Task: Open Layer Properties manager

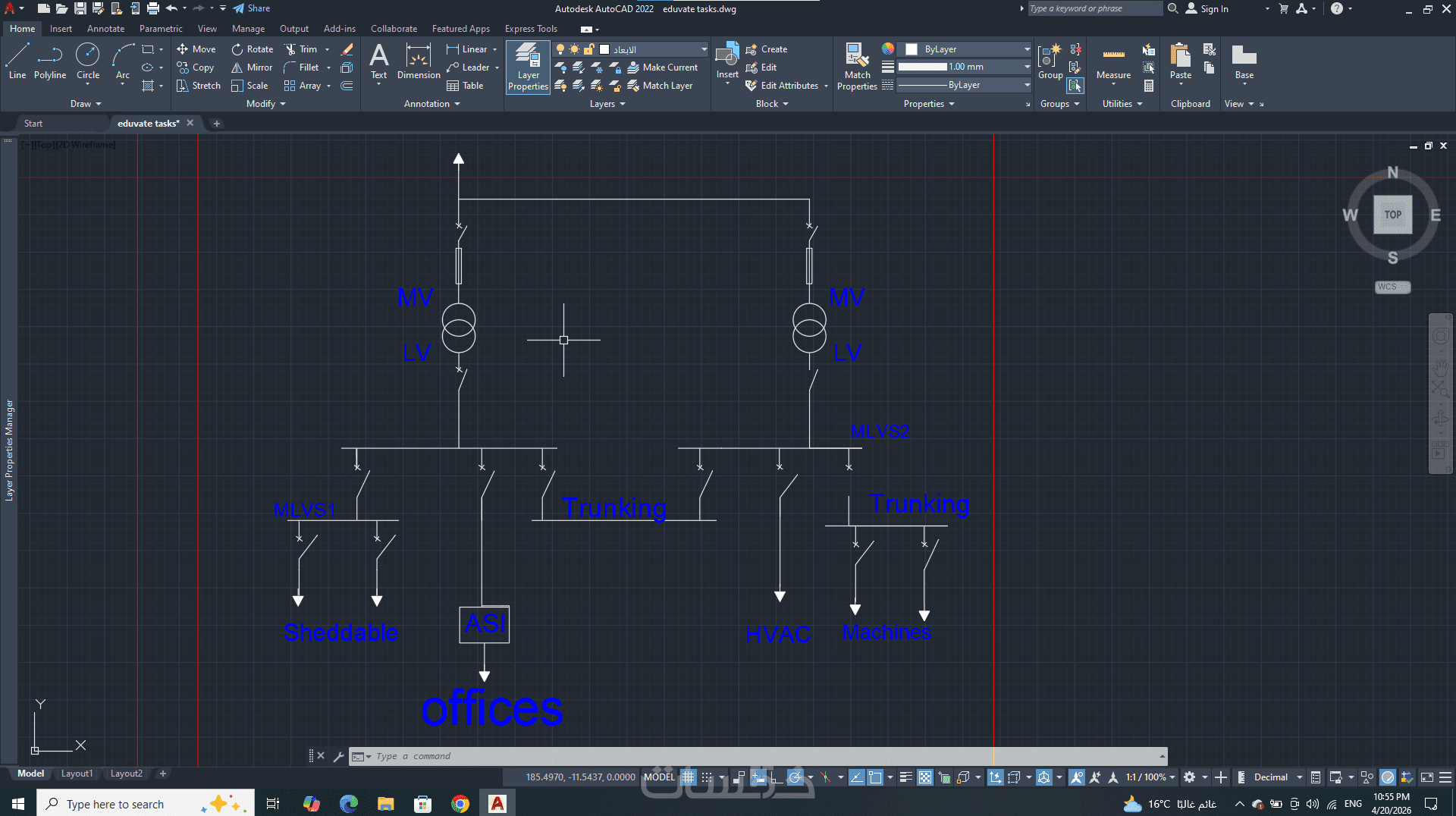Action: (528, 67)
